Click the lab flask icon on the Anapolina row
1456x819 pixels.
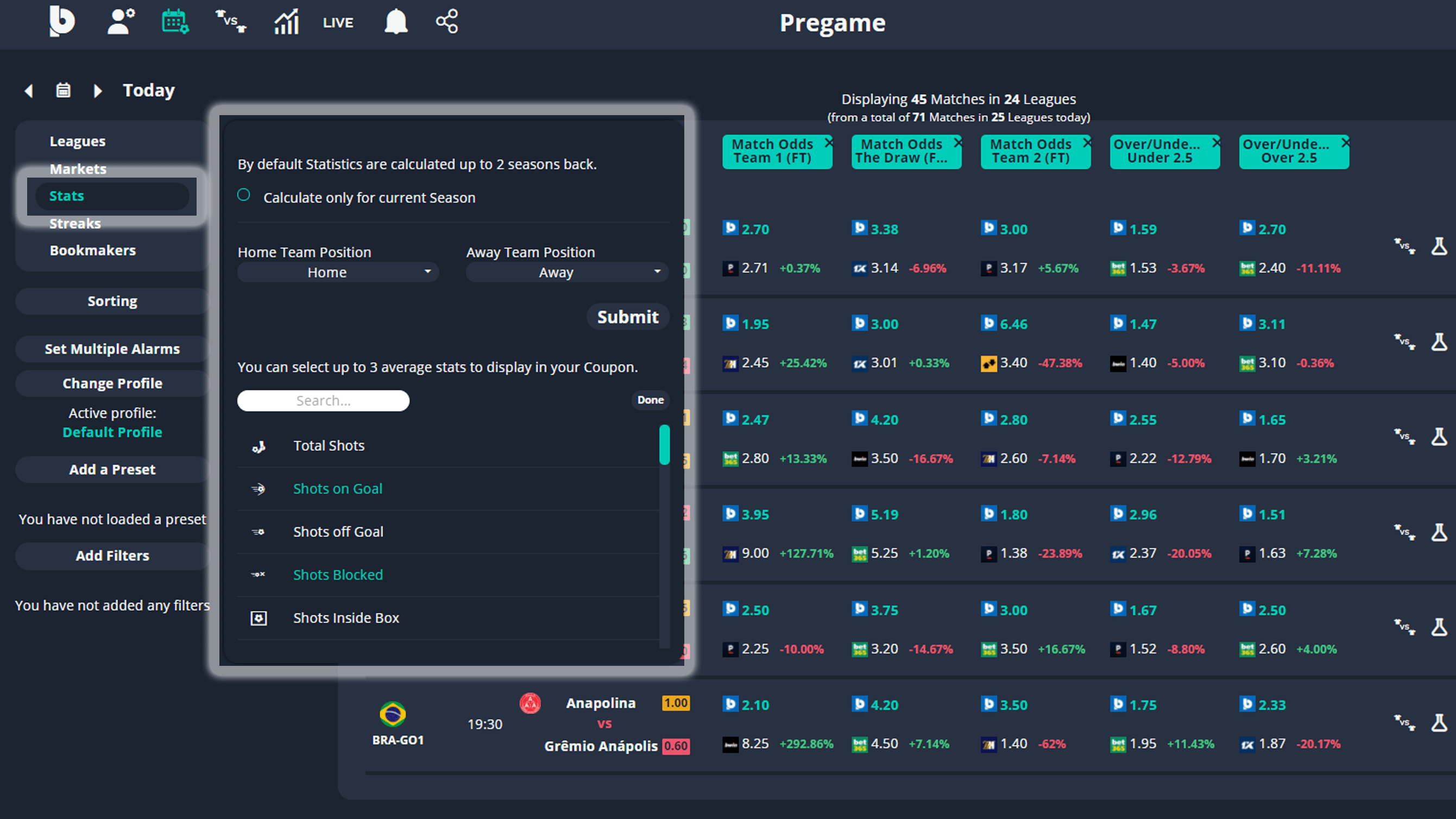[x=1440, y=722]
